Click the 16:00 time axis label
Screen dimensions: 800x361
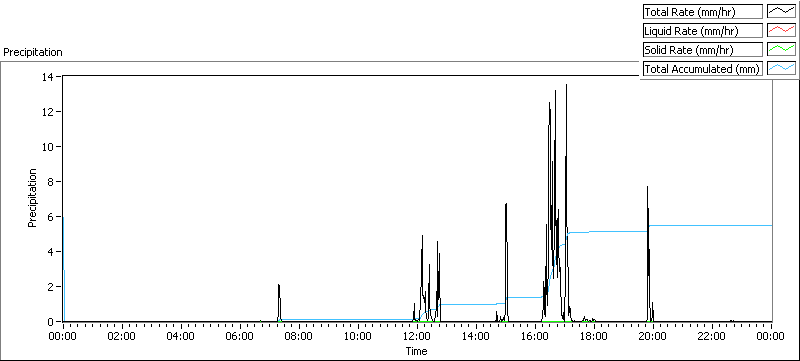point(535,336)
